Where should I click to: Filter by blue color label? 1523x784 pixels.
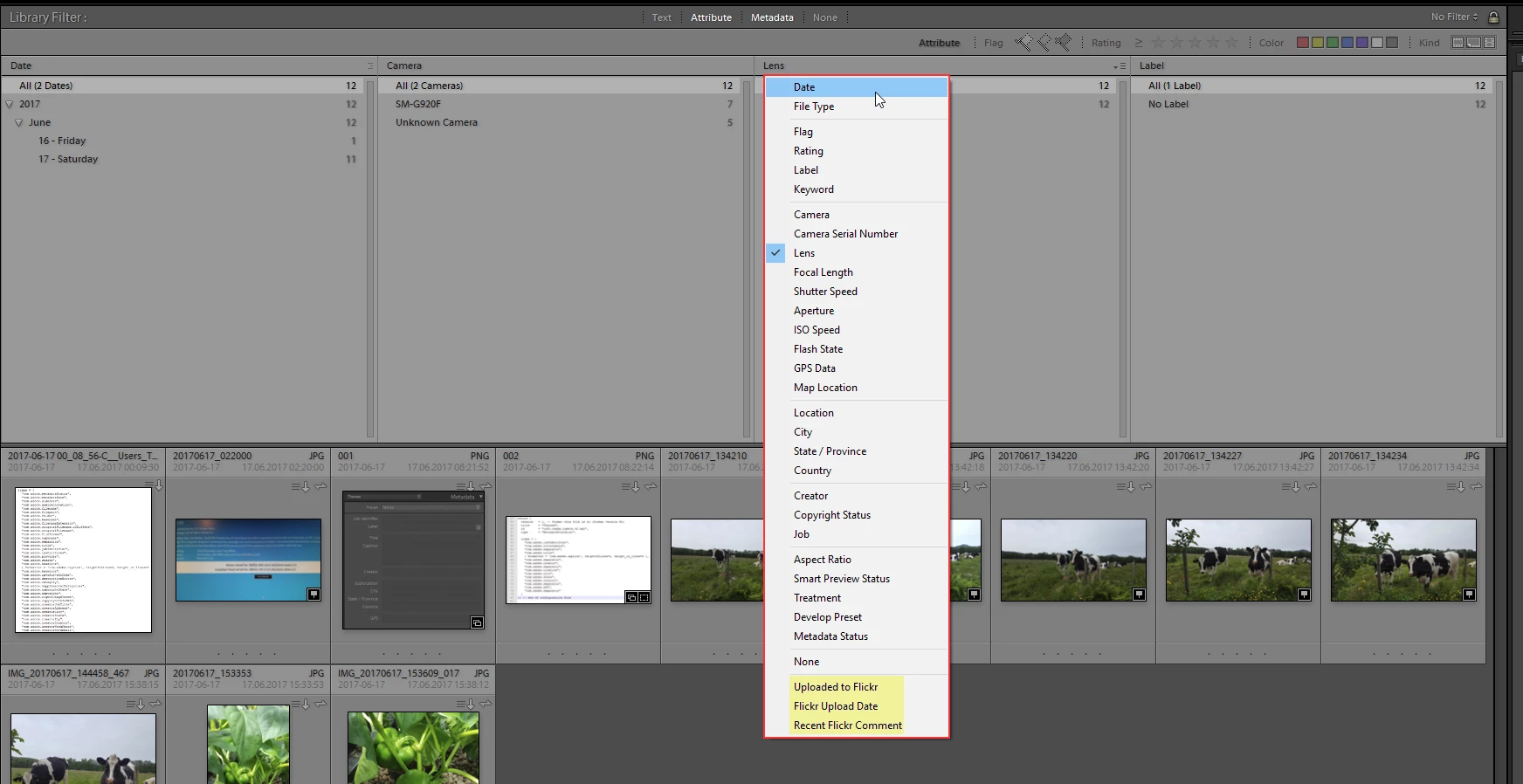(1347, 43)
